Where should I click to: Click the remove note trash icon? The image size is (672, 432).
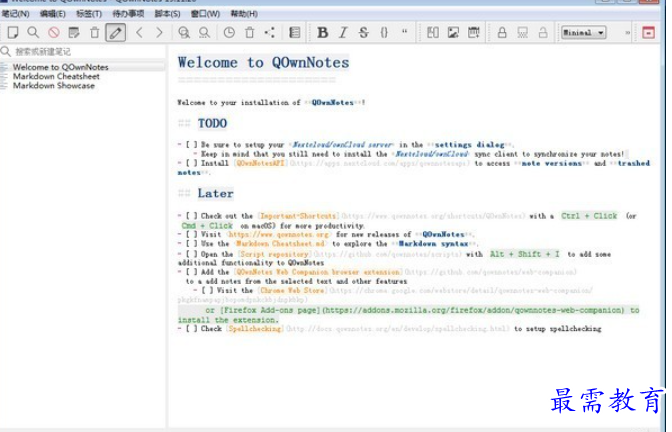(x=94, y=33)
